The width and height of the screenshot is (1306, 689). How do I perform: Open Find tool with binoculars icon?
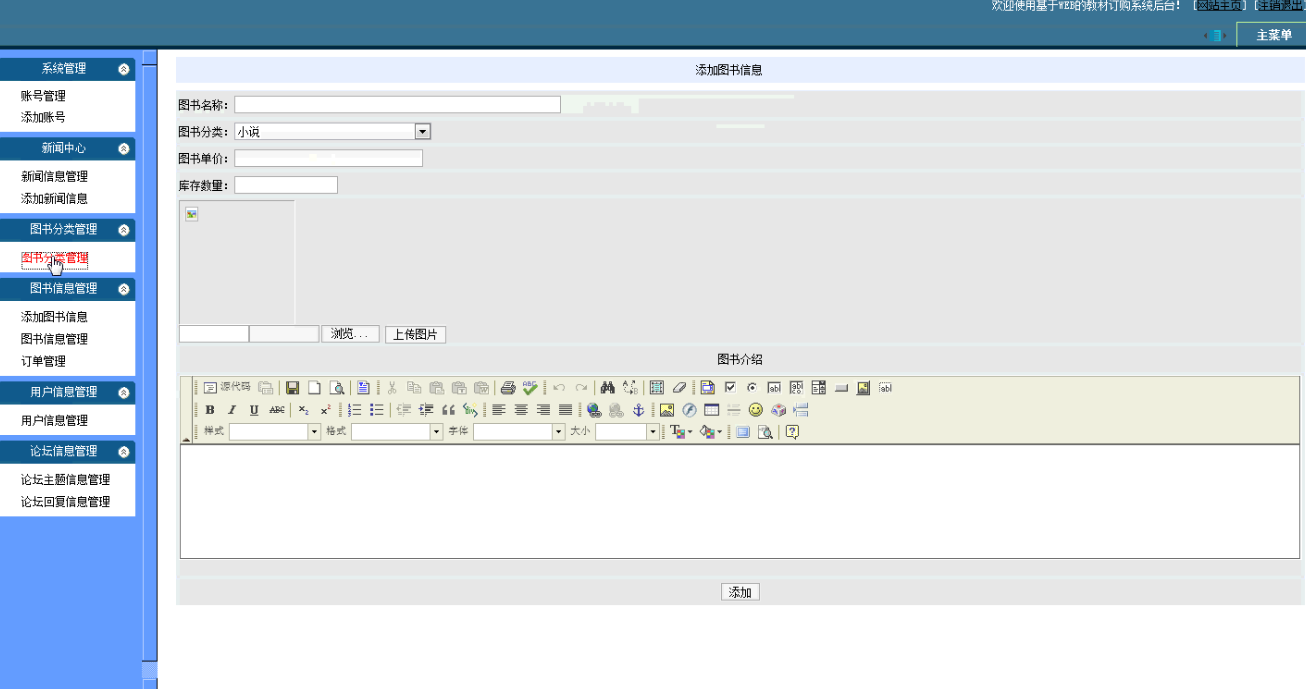tap(607, 388)
